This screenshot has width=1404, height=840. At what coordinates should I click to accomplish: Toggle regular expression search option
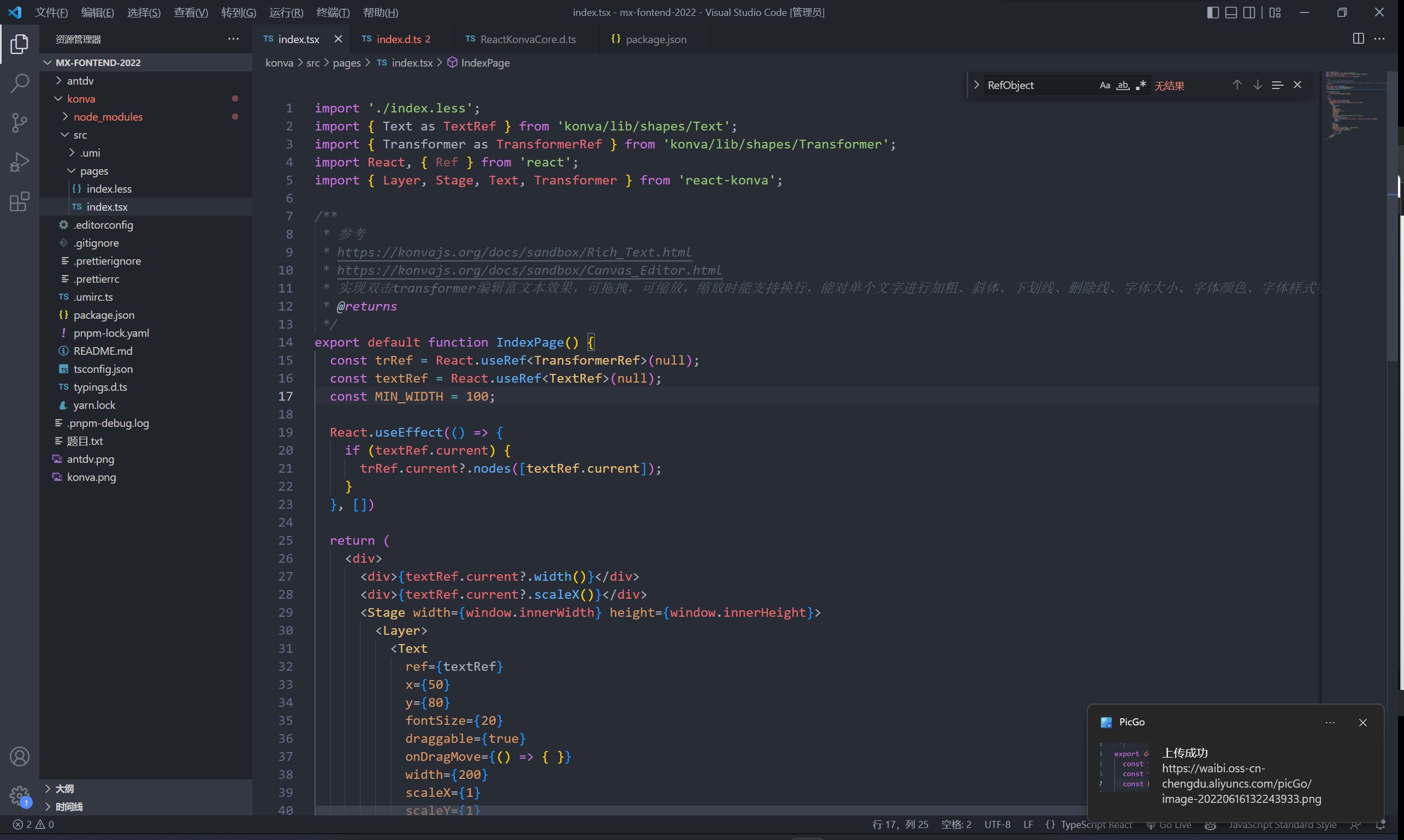pyautogui.click(x=1141, y=86)
